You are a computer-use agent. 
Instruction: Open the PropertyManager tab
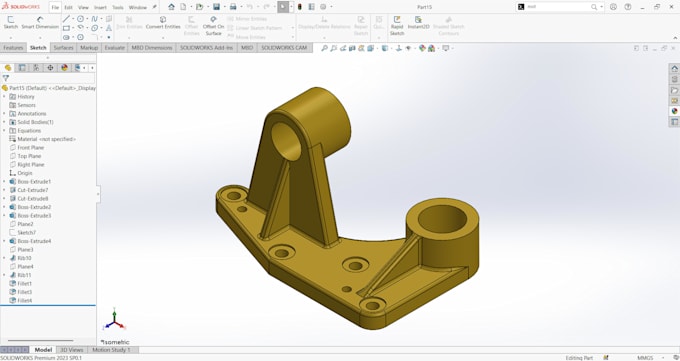(x=22, y=68)
